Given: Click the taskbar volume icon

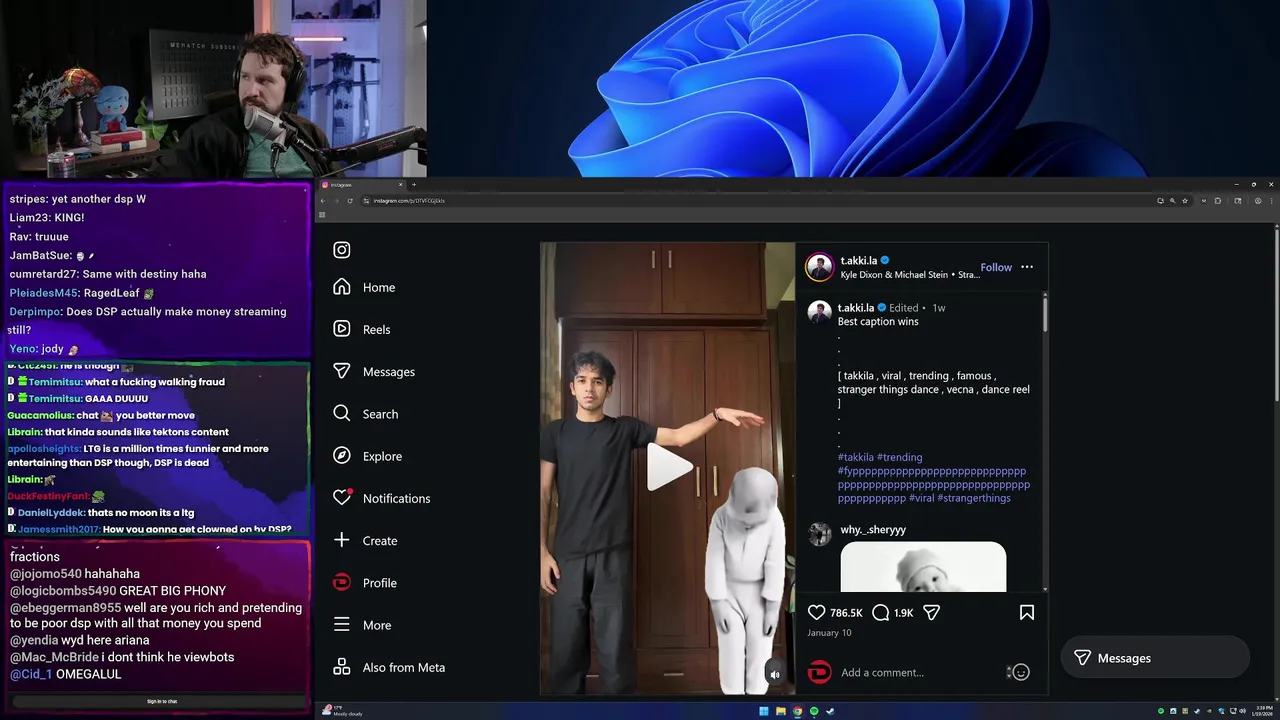Looking at the screenshot, I should [1243, 711].
